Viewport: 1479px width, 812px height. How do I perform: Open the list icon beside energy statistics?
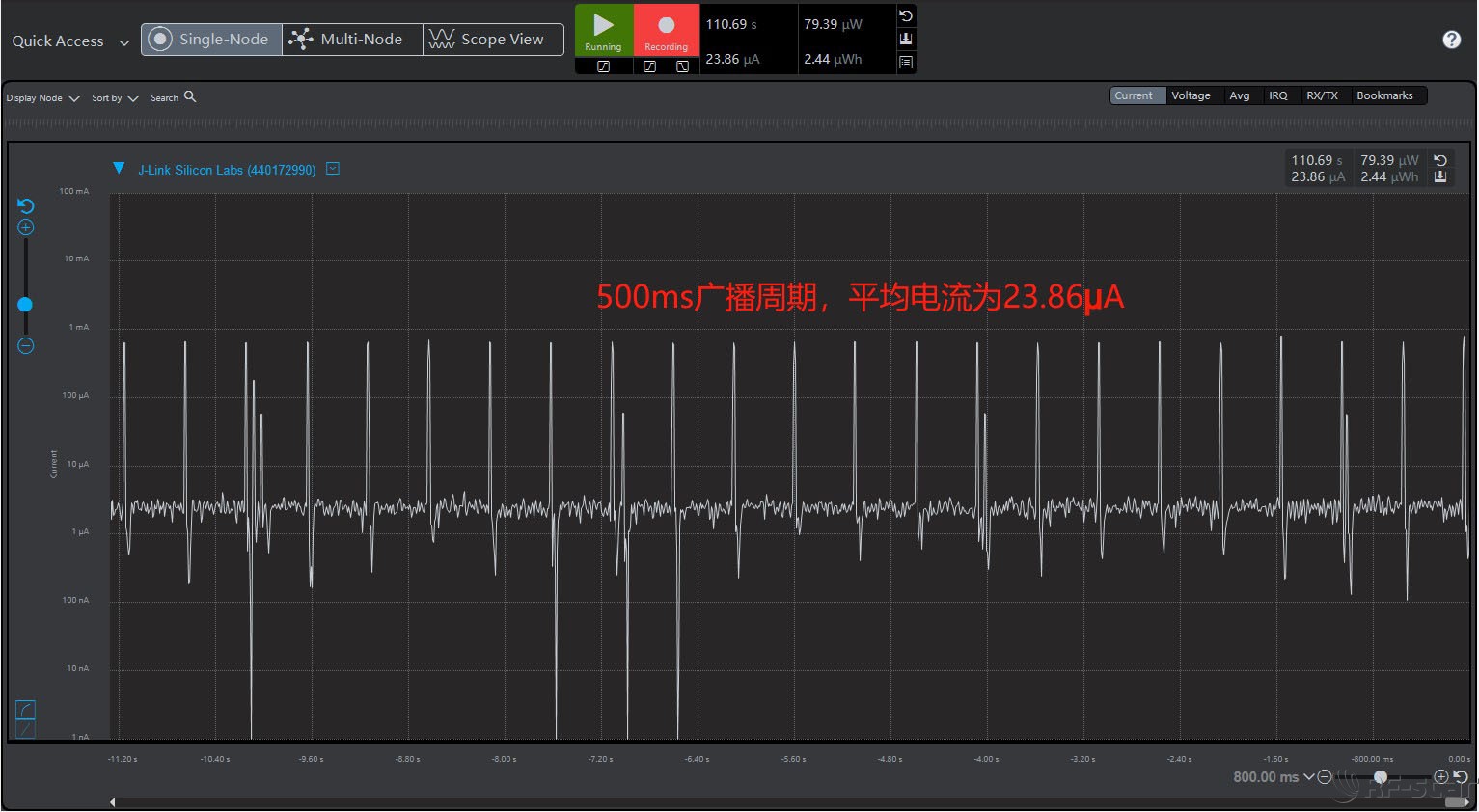point(905,62)
